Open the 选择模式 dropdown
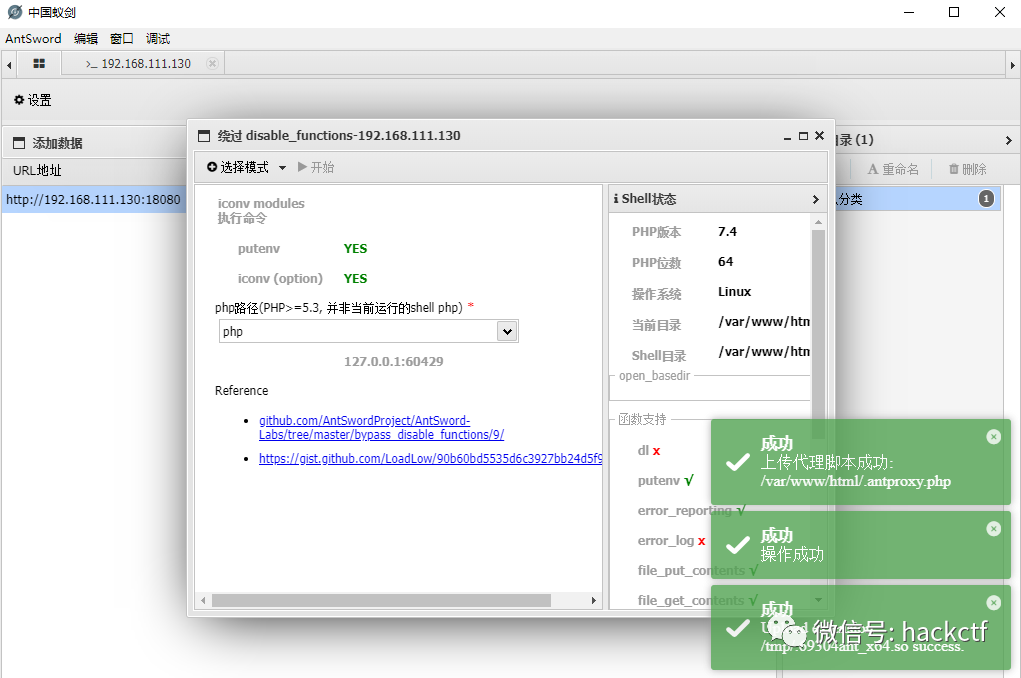The width and height of the screenshot is (1021, 678). point(246,167)
